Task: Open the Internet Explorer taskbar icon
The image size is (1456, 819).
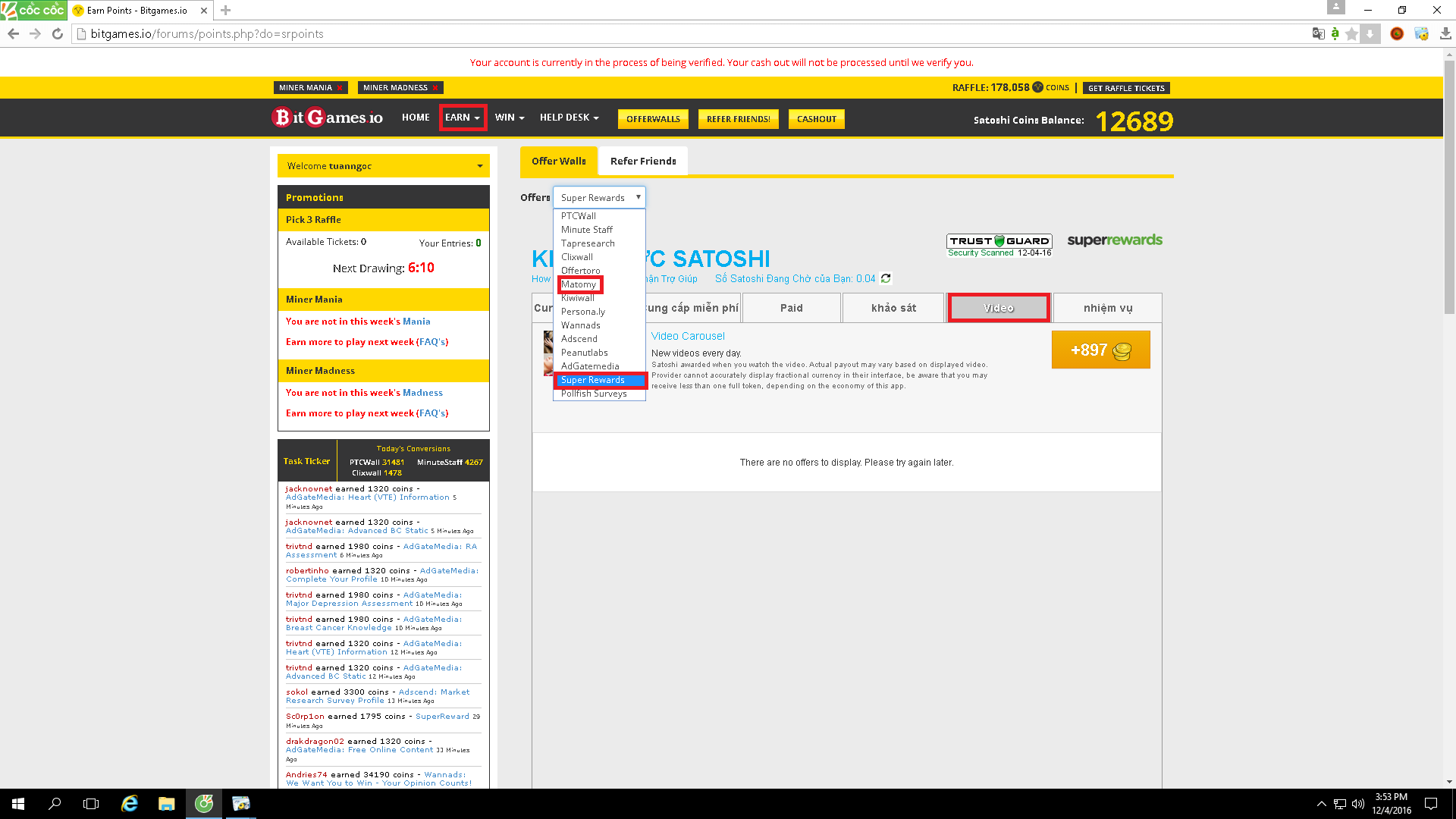Action: point(130,803)
